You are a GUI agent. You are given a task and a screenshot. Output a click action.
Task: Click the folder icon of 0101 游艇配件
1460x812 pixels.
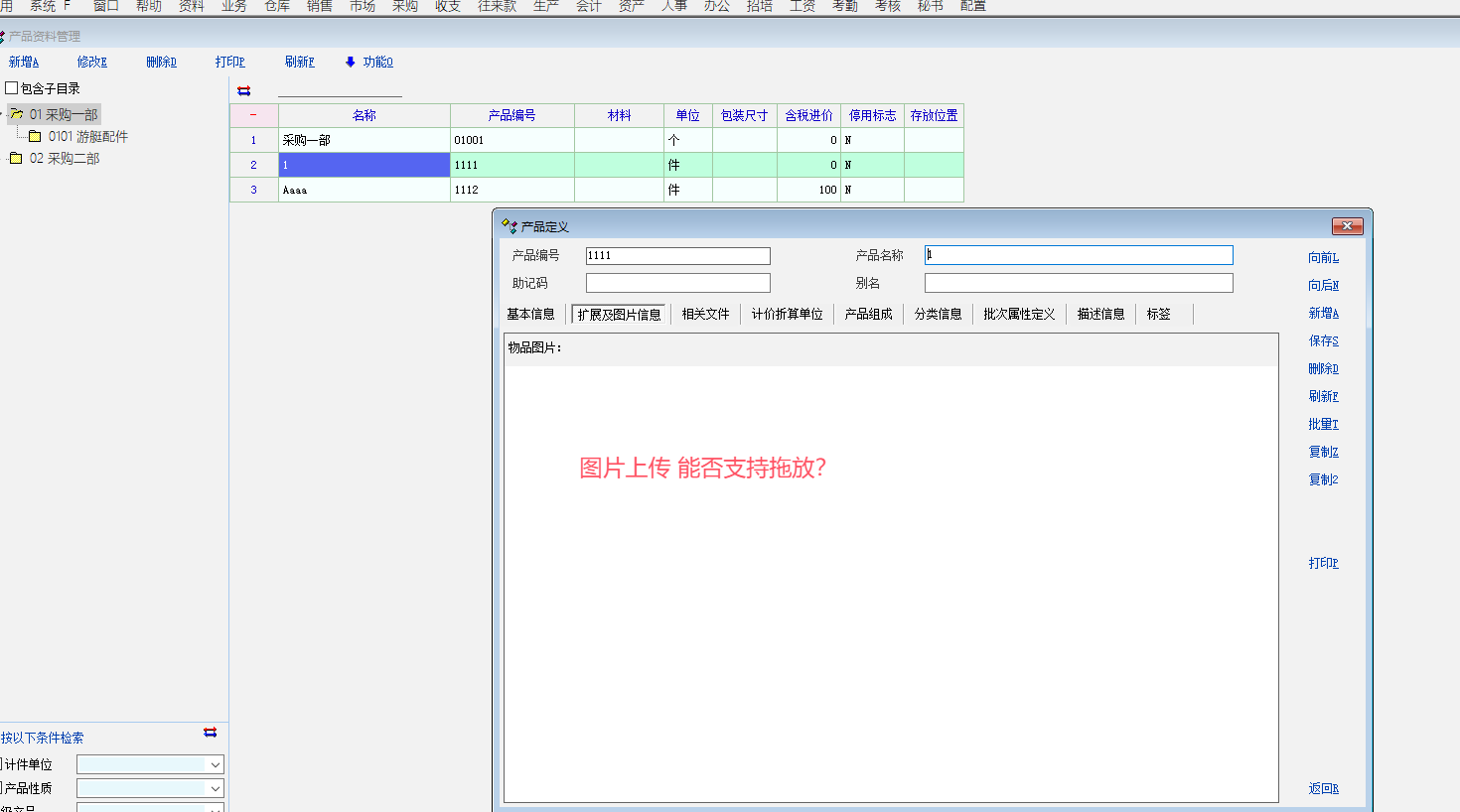pos(35,136)
